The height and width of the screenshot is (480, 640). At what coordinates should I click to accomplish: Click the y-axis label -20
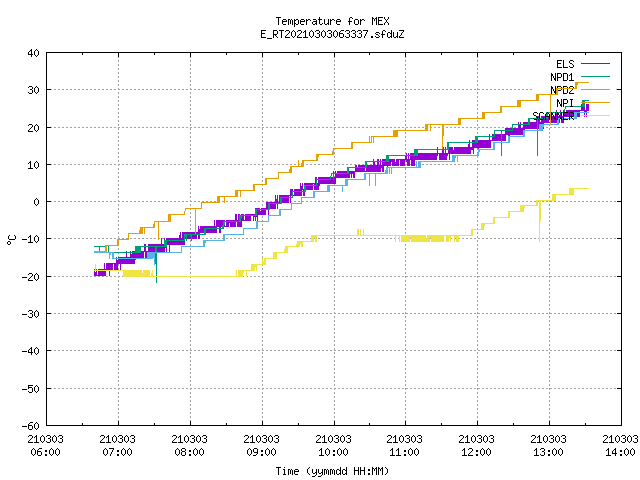point(31,277)
